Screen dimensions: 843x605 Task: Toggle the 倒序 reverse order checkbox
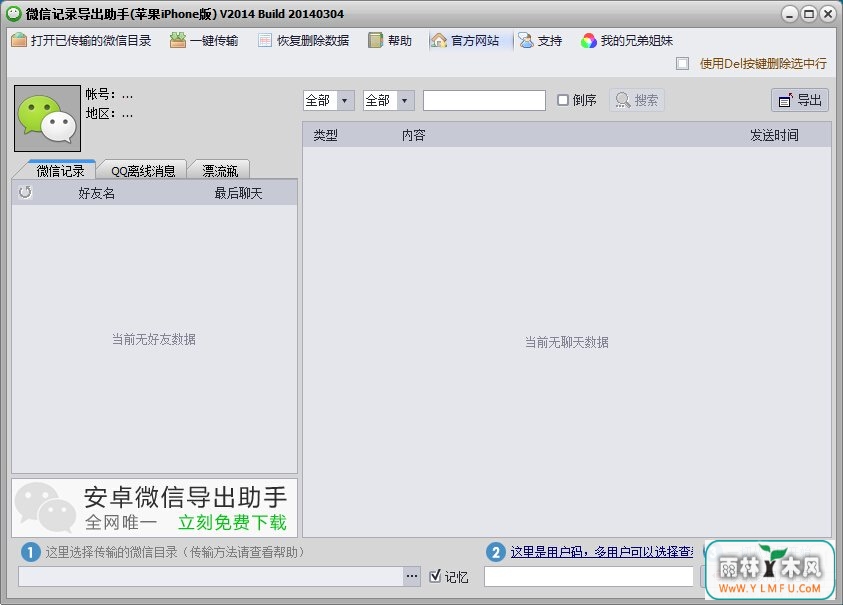pos(563,100)
